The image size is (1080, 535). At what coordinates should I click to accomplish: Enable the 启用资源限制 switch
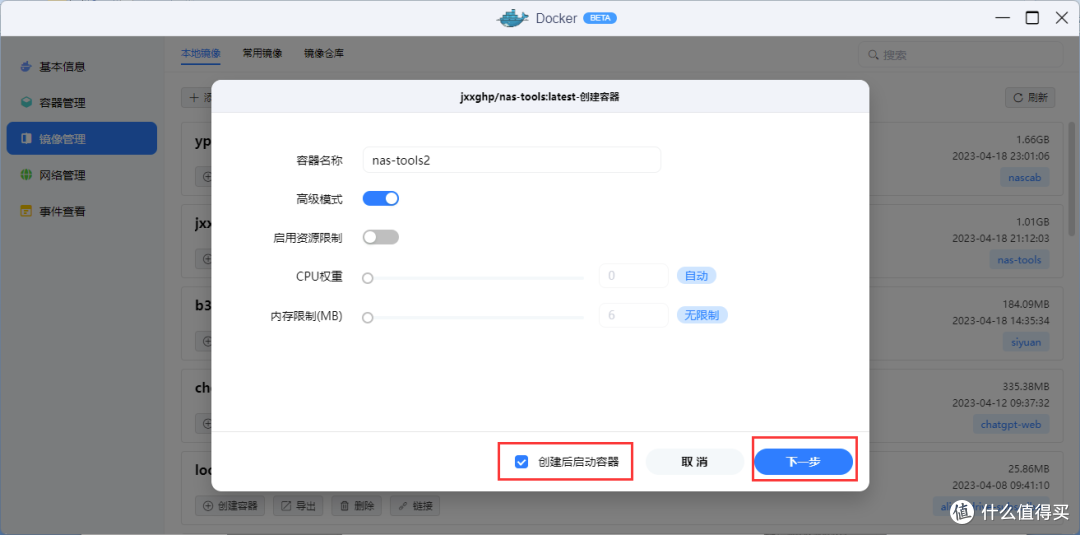click(x=381, y=237)
